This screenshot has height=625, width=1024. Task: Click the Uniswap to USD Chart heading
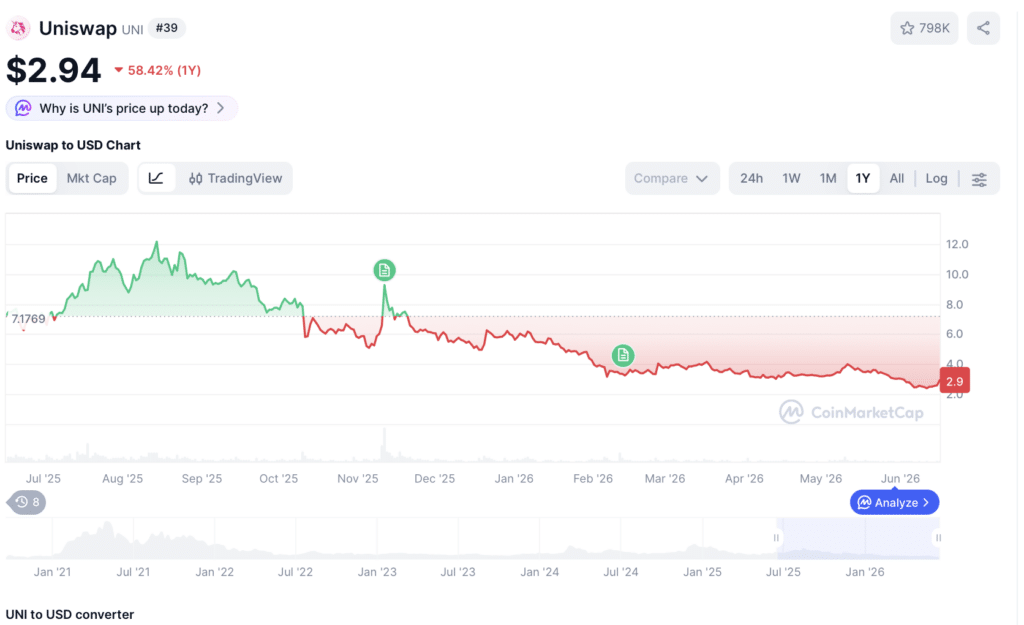tap(73, 145)
